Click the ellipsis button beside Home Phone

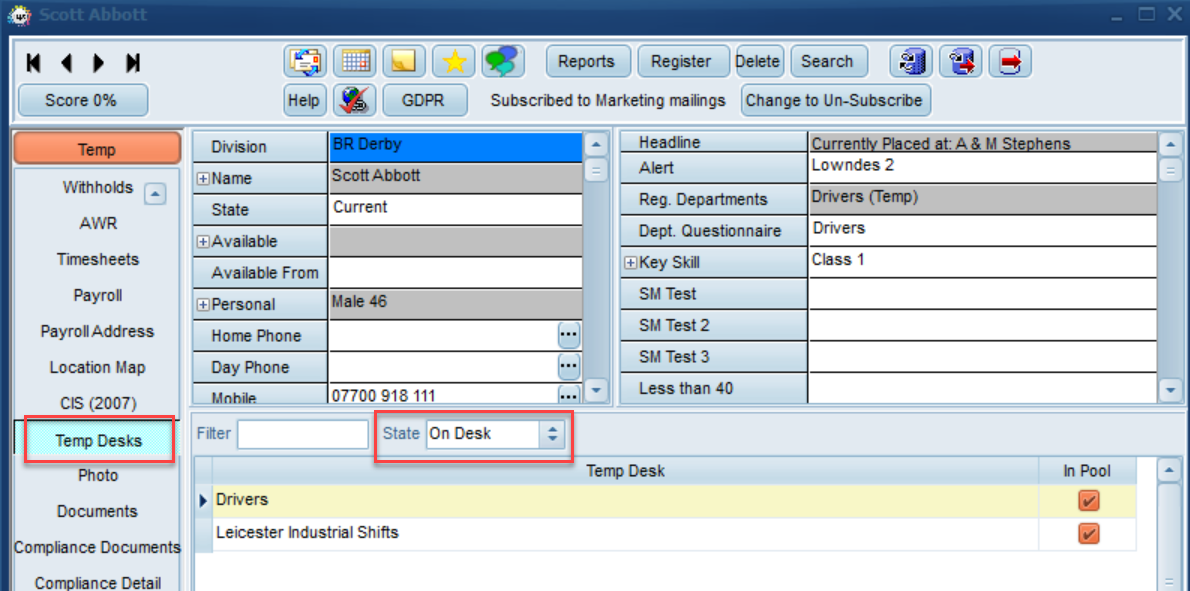click(569, 335)
